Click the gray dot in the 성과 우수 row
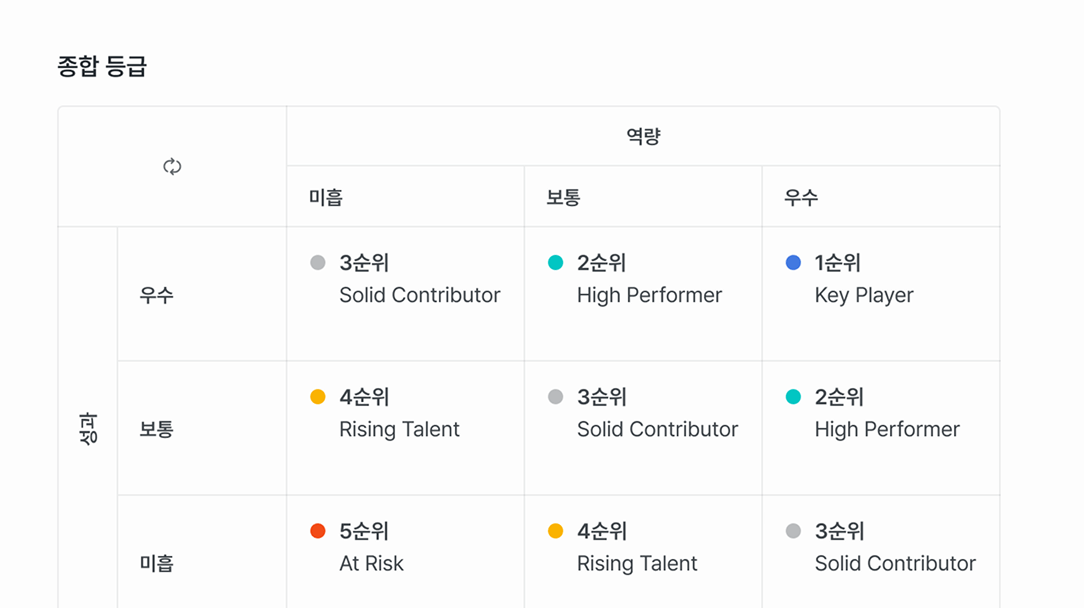The image size is (1084, 608). click(x=318, y=263)
